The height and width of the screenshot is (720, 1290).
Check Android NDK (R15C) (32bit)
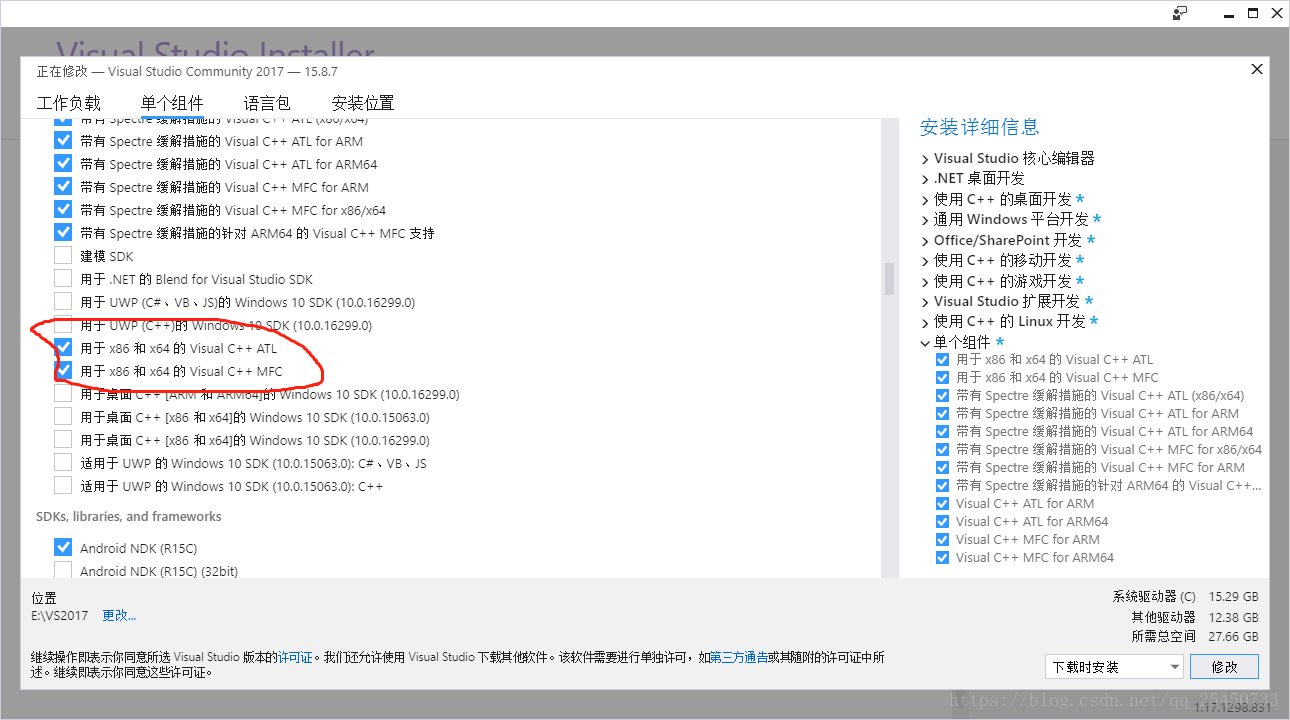coord(63,571)
